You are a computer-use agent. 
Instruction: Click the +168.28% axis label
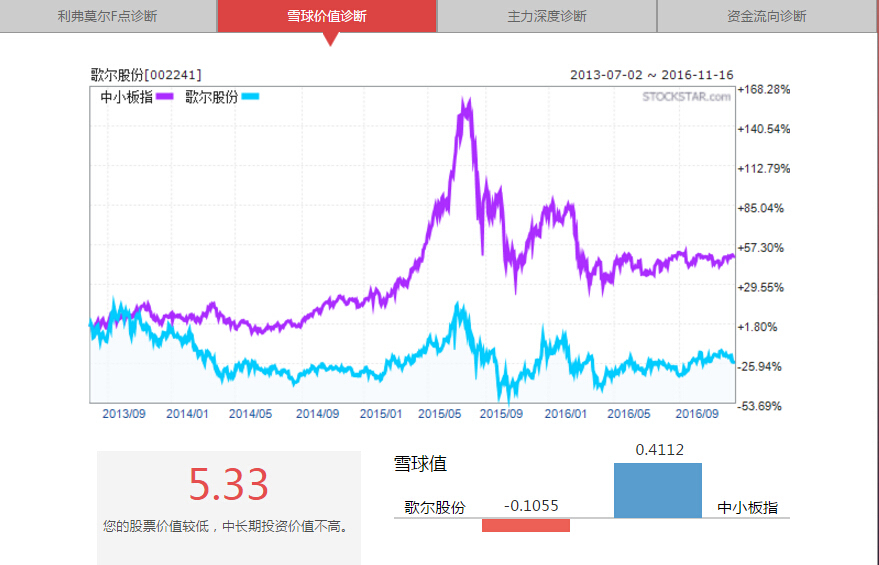pyautogui.click(x=764, y=90)
